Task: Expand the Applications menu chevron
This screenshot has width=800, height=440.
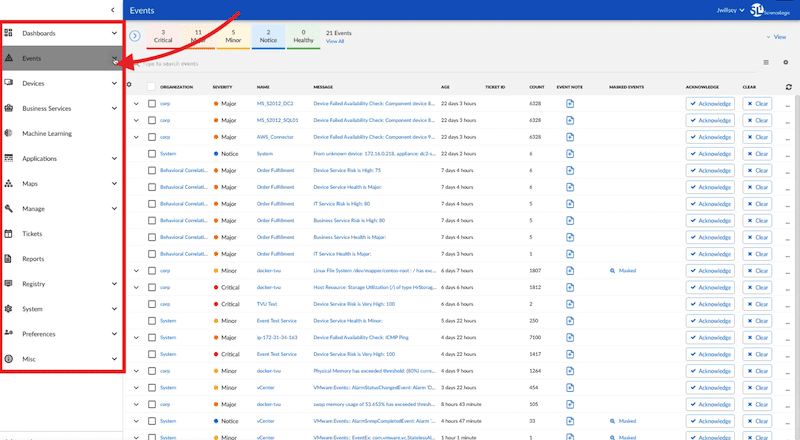Action: point(114,158)
